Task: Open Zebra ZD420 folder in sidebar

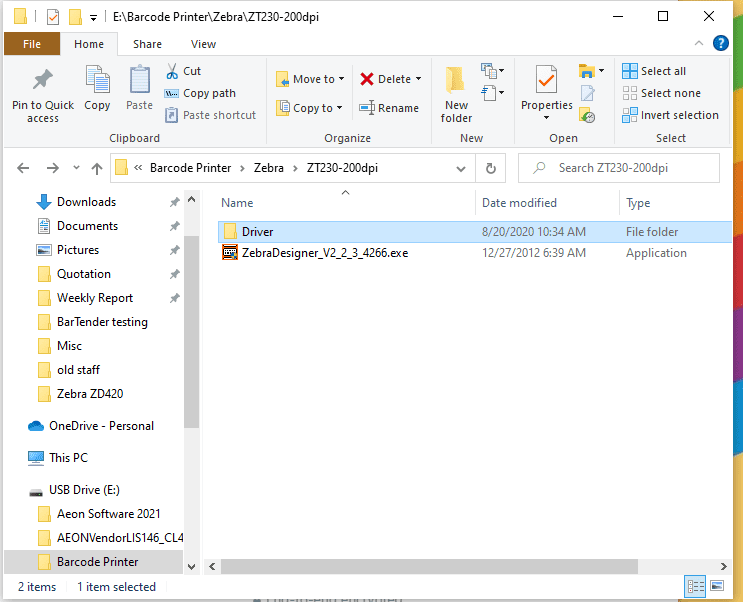Action: 81,394
